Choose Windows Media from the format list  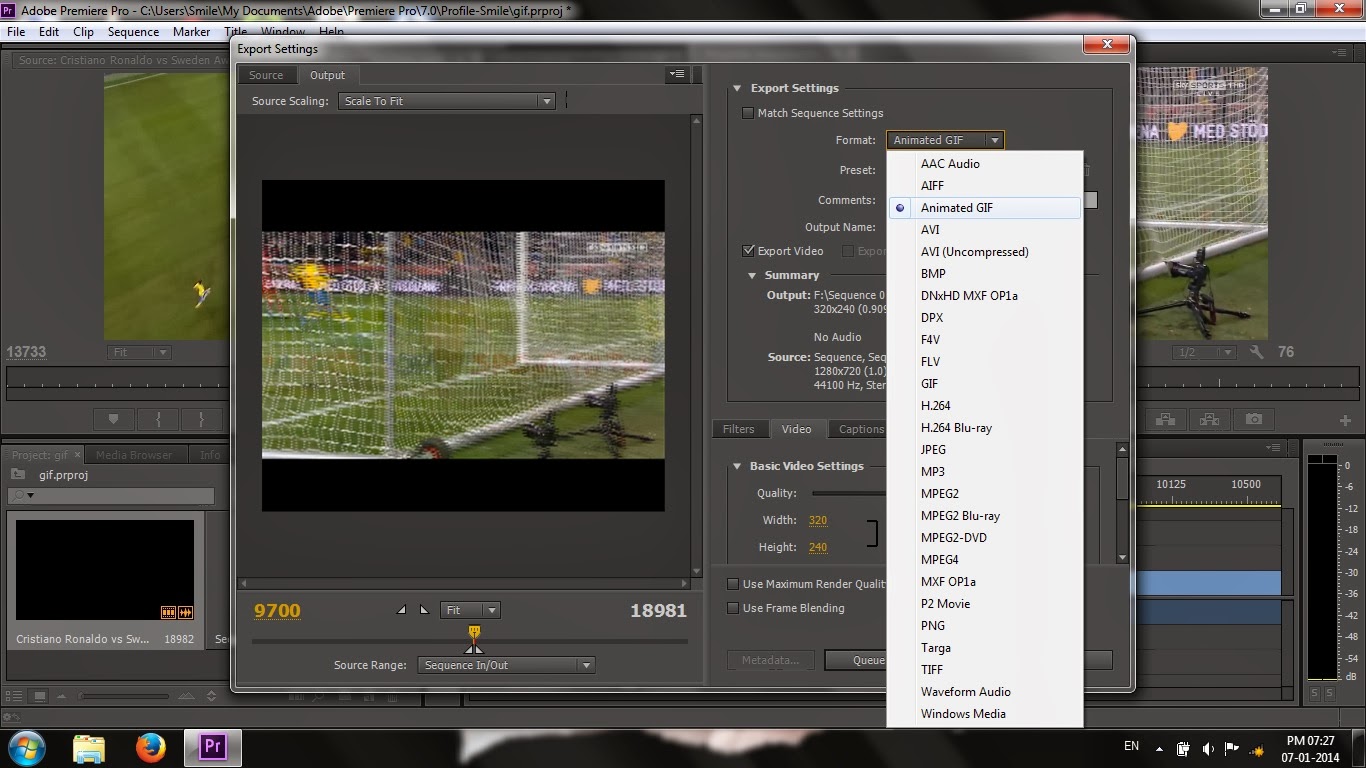tap(985, 714)
